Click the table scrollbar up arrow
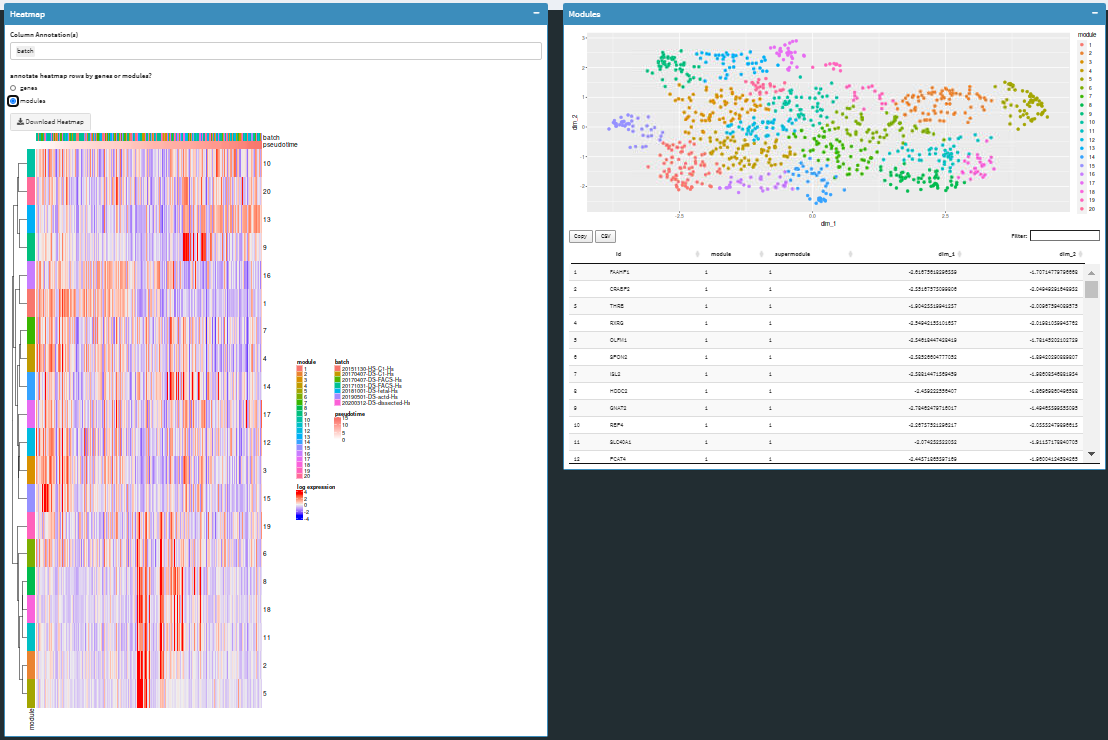The height and width of the screenshot is (740, 1108). coord(1091,273)
